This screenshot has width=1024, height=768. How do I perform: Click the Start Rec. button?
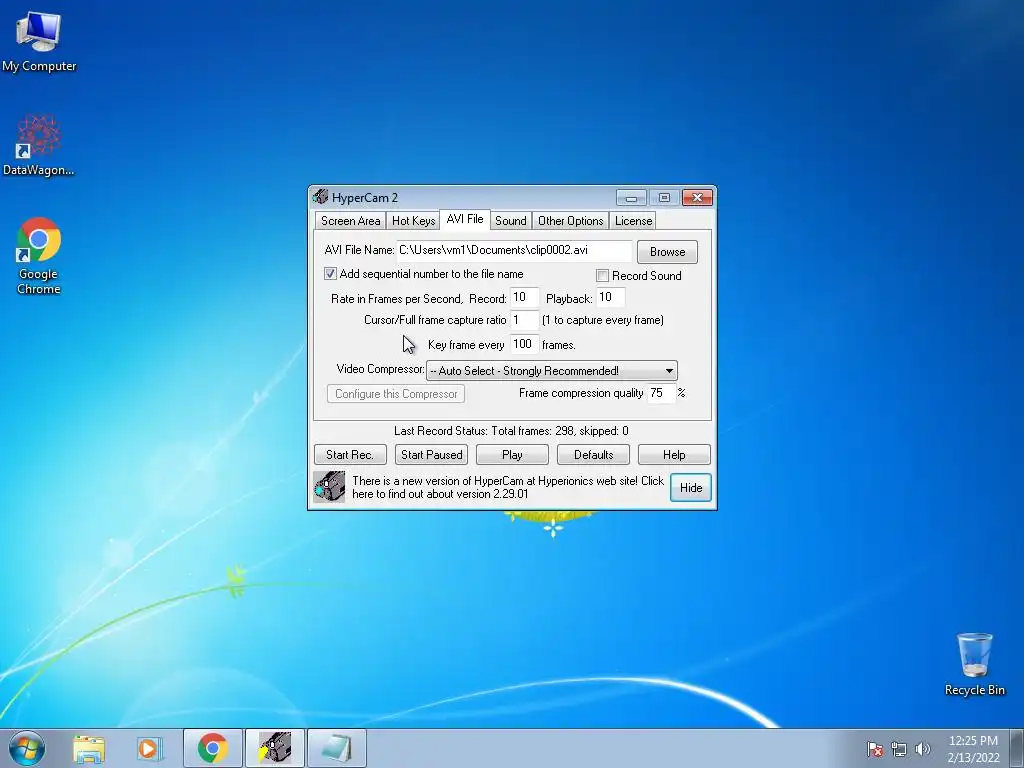click(350, 455)
